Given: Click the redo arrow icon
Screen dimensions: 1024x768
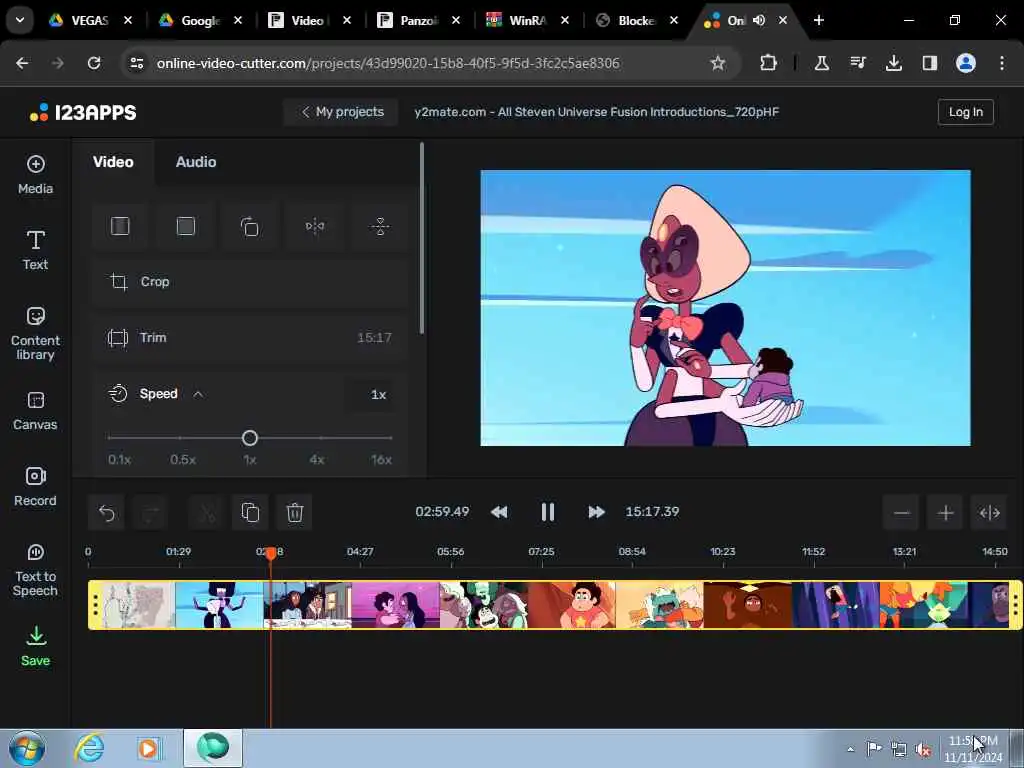Looking at the screenshot, I should point(151,513).
